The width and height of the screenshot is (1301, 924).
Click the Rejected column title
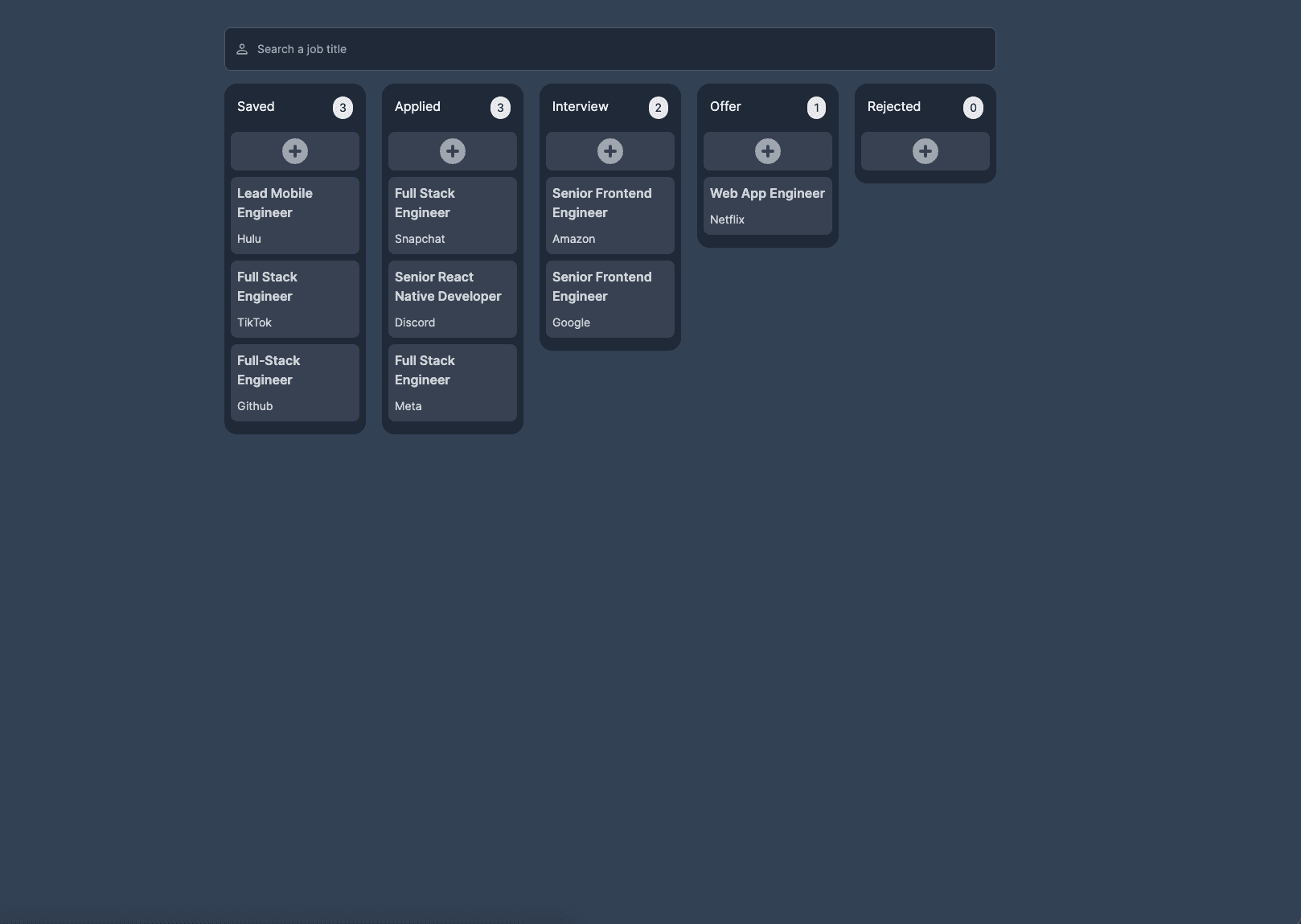[x=894, y=107]
